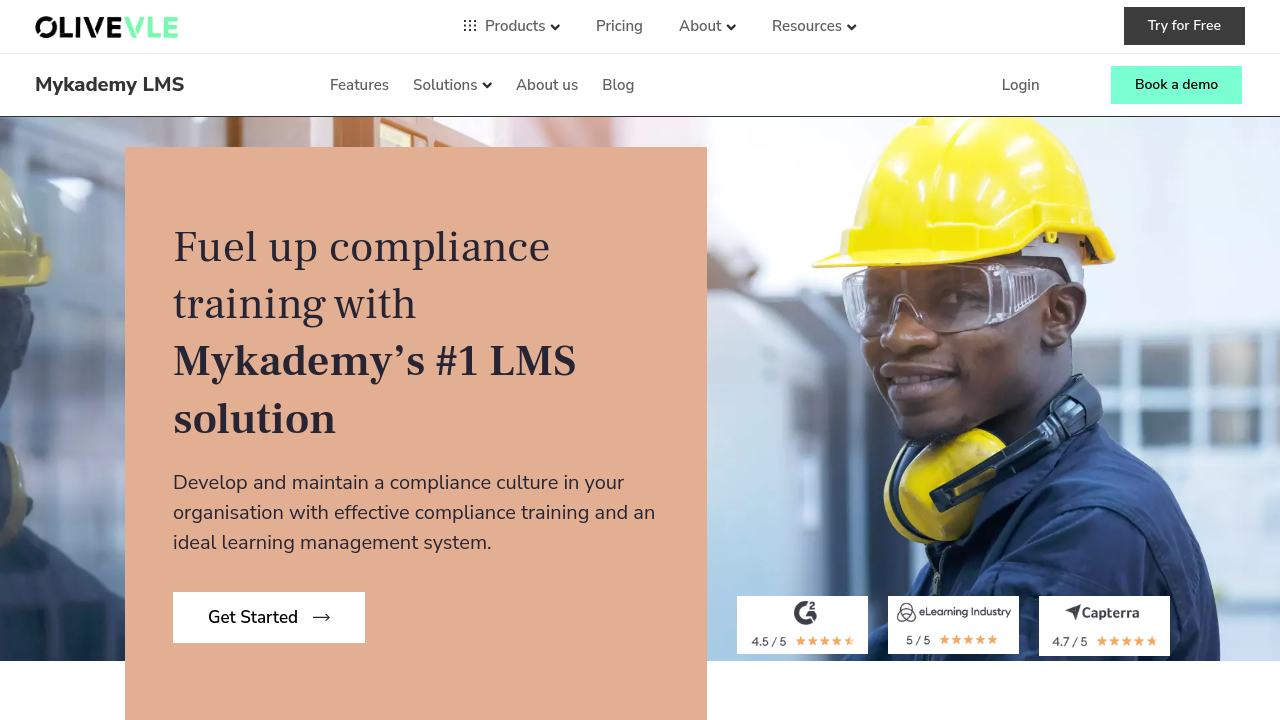Open the About us page
Image resolution: width=1280 pixels, height=720 pixels.
547,85
